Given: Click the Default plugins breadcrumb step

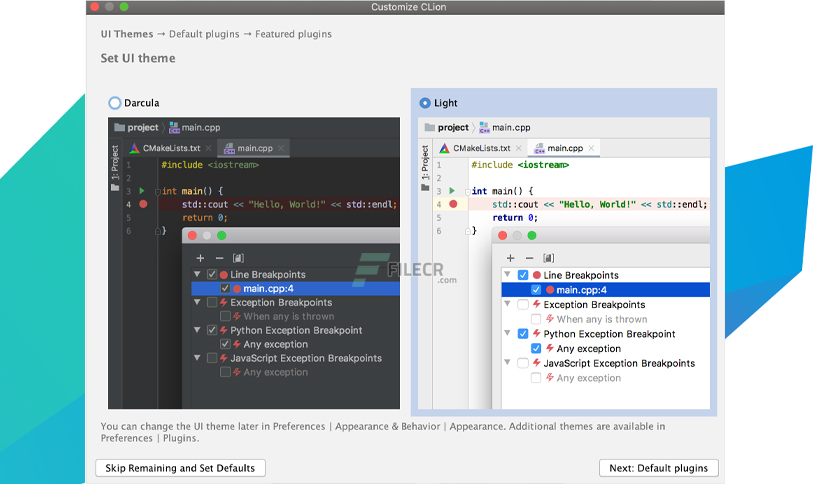Looking at the screenshot, I should (204, 34).
